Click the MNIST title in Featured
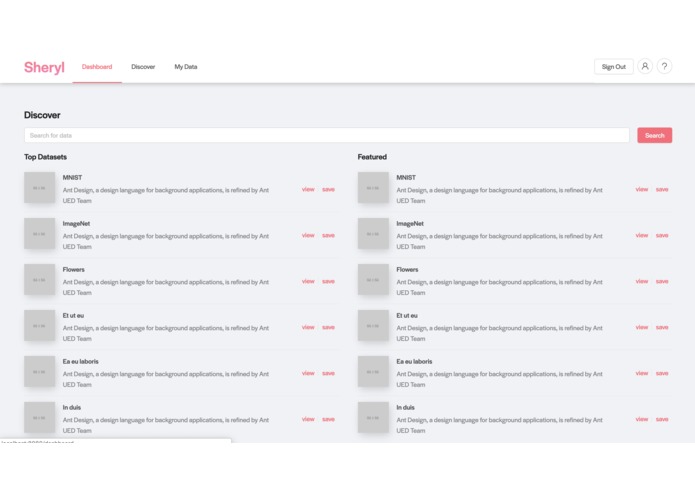Screen dimensions: 695x494 pos(406,178)
